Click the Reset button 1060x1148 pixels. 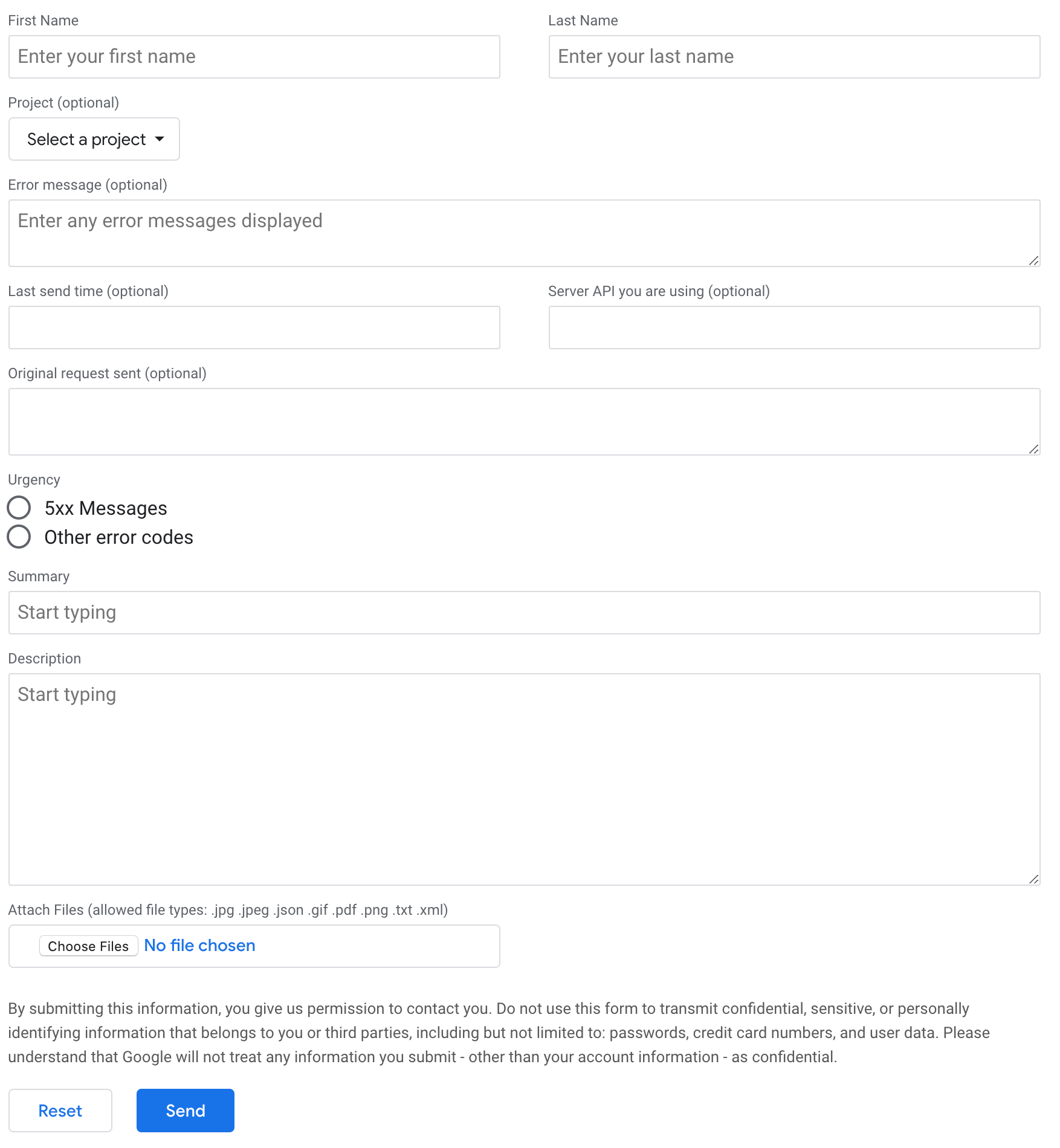click(x=60, y=1111)
